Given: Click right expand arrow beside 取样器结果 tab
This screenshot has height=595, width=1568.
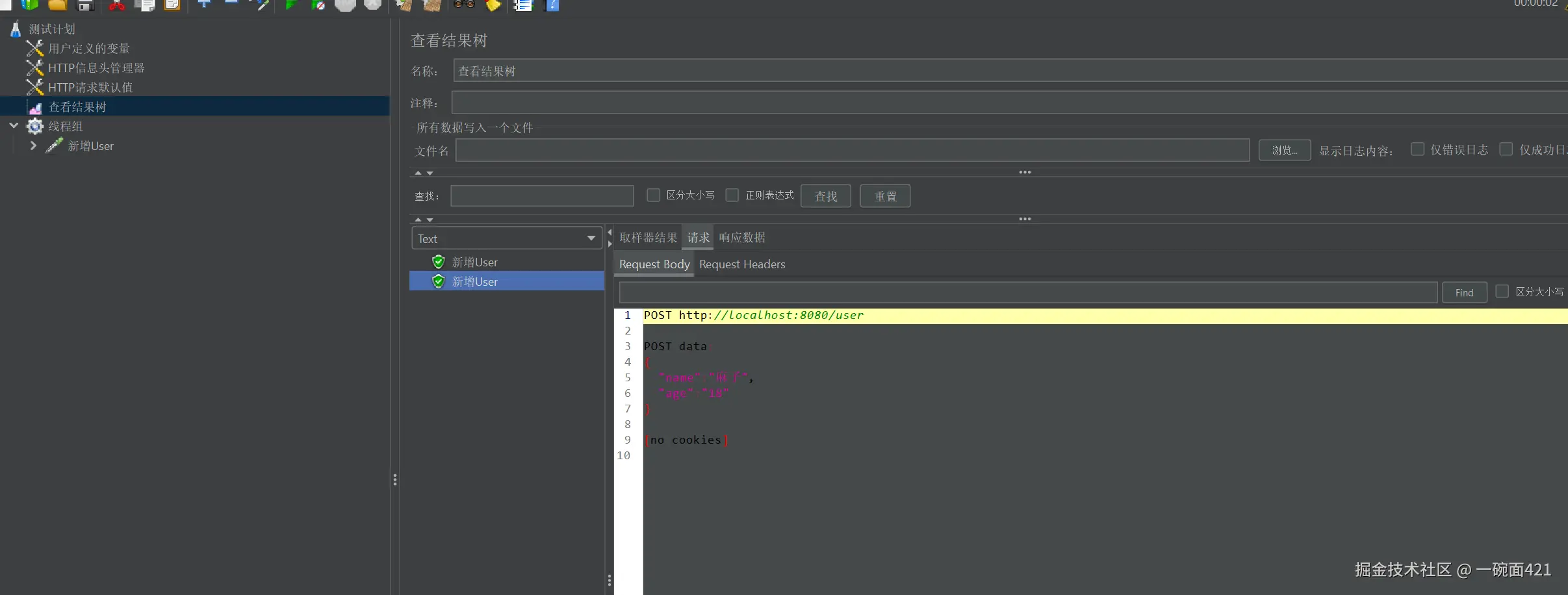Looking at the screenshot, I should (610, 244).
